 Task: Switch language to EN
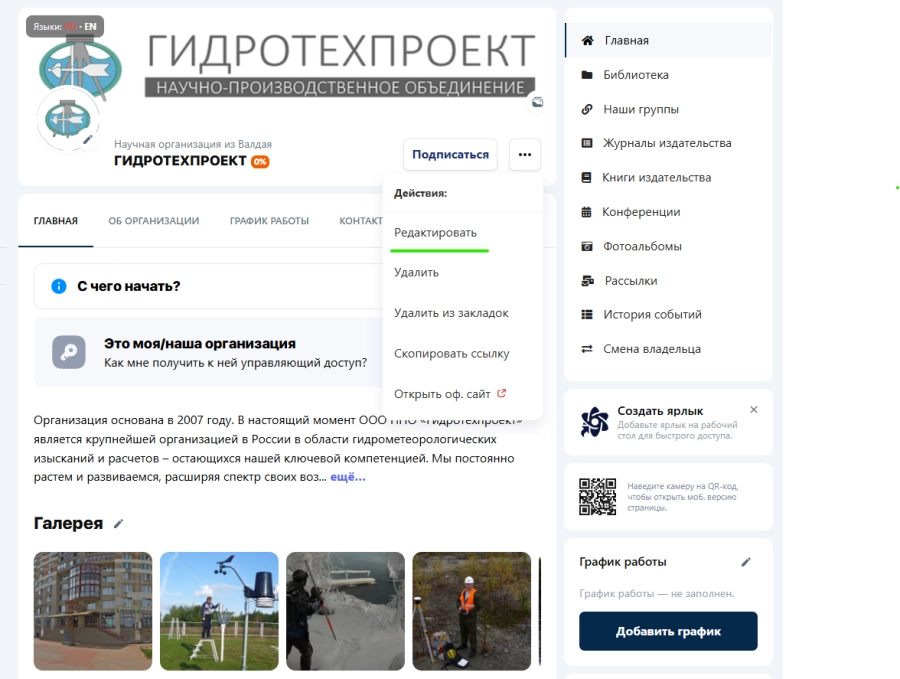pos(91,27)
